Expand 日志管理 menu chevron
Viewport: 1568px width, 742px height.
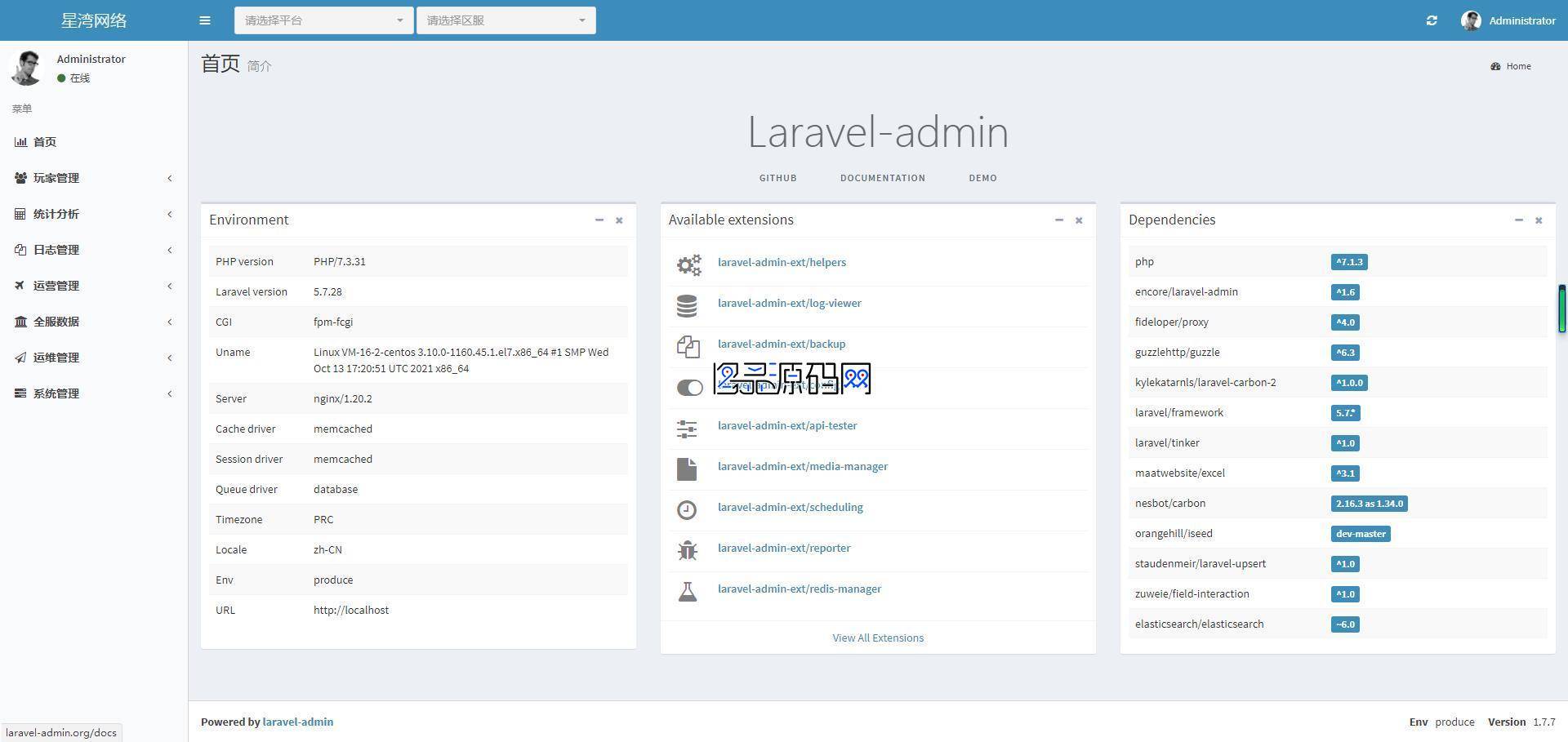[x=170, y=250]
